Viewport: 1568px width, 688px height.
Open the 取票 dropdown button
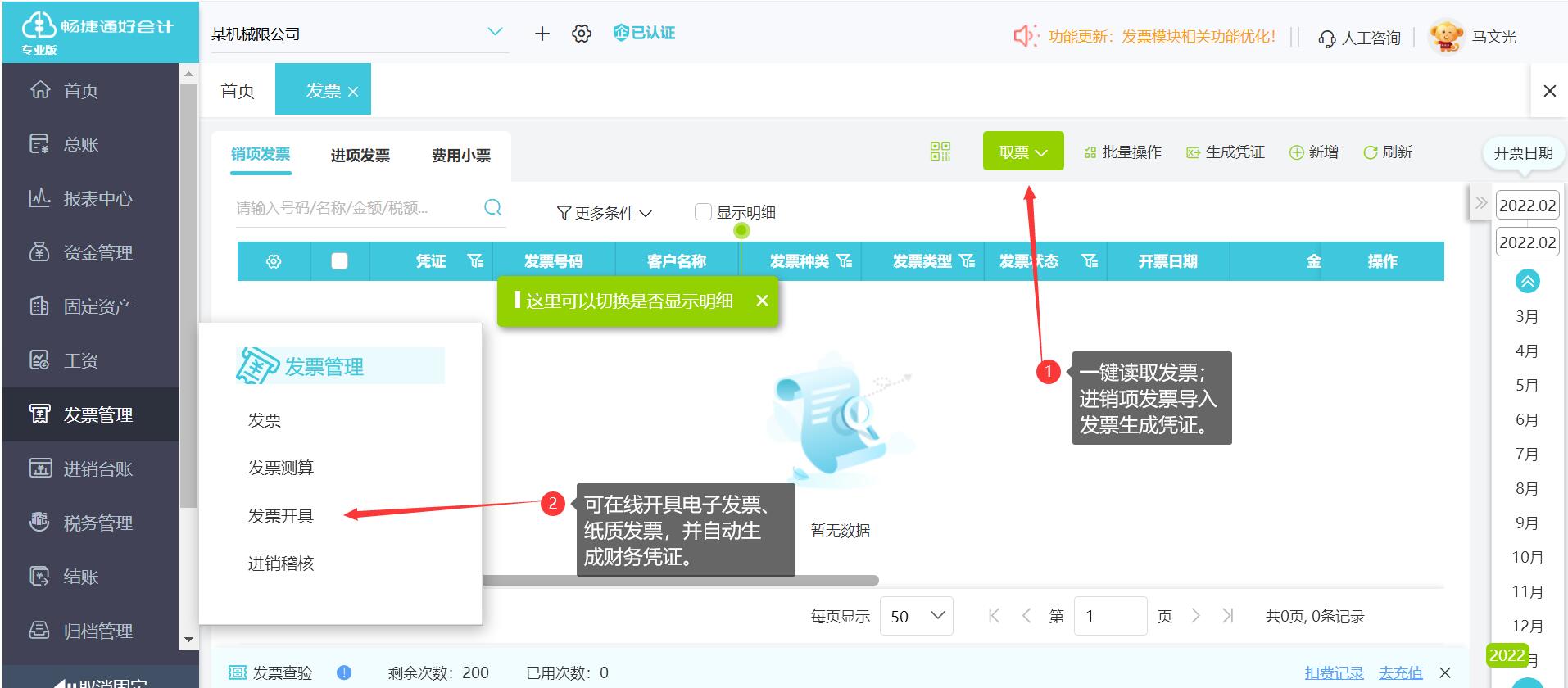pyautogui.click(x=1023, y=152)
